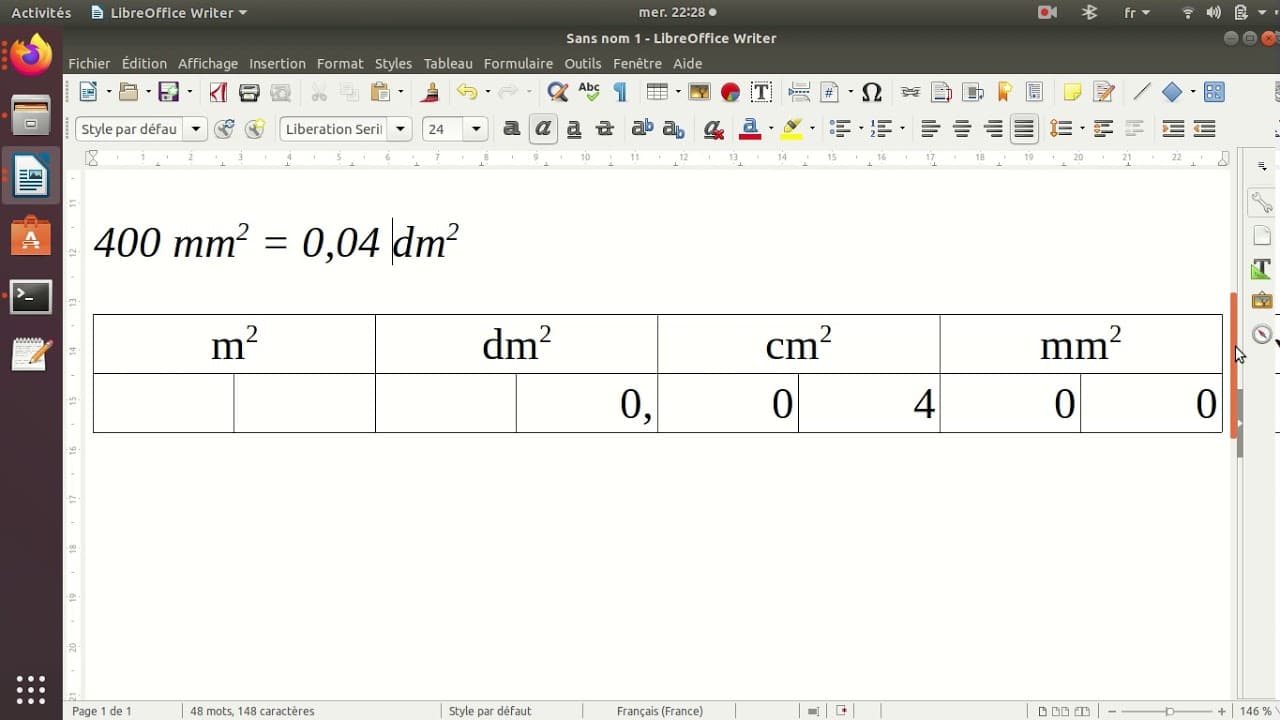Click the New Style from Selection icon
Image resolution: width=1280 pixels, height=720 pixels.
pos(255,129)
